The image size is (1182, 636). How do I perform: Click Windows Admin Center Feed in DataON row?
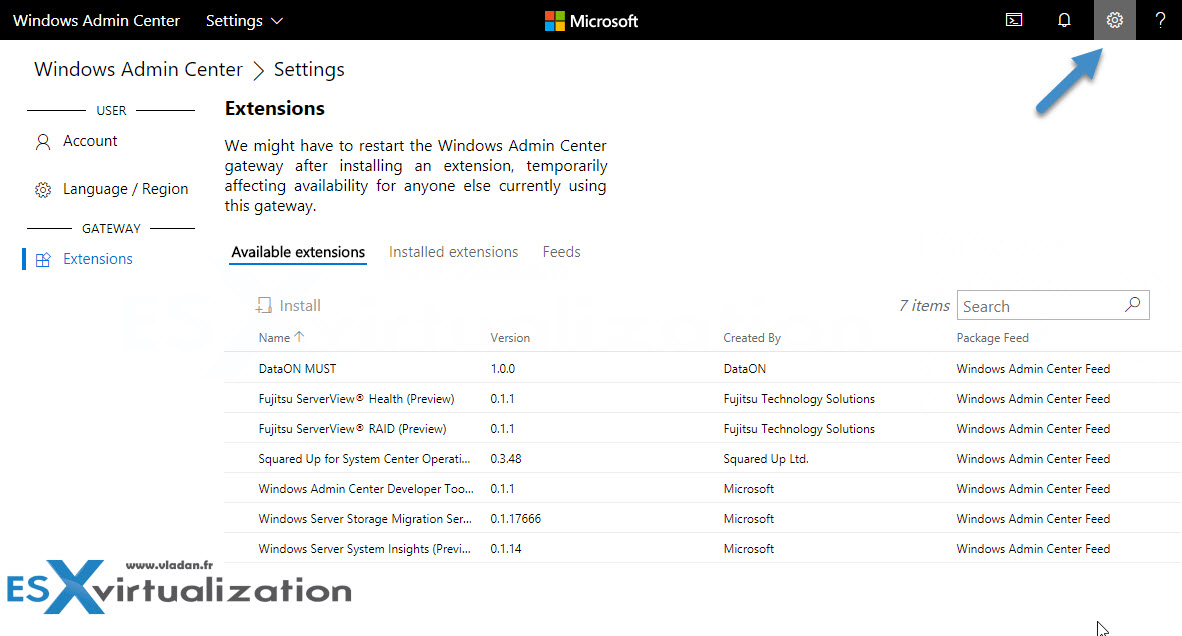[x=1033, y=368]
